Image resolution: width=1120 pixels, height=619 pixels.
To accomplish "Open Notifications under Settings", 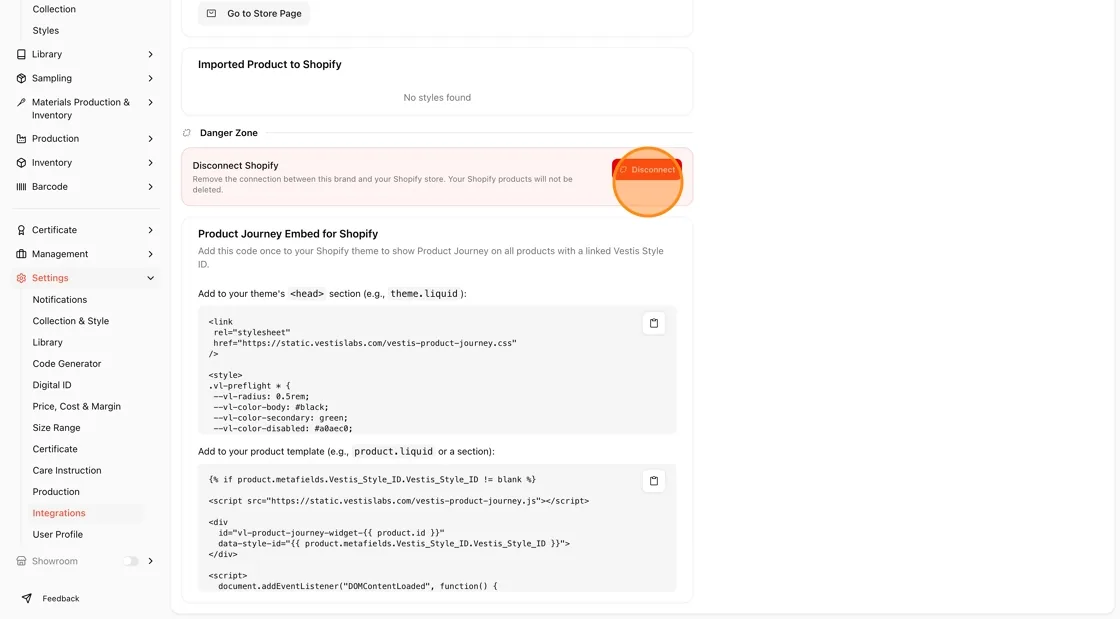I will [60, 300].
